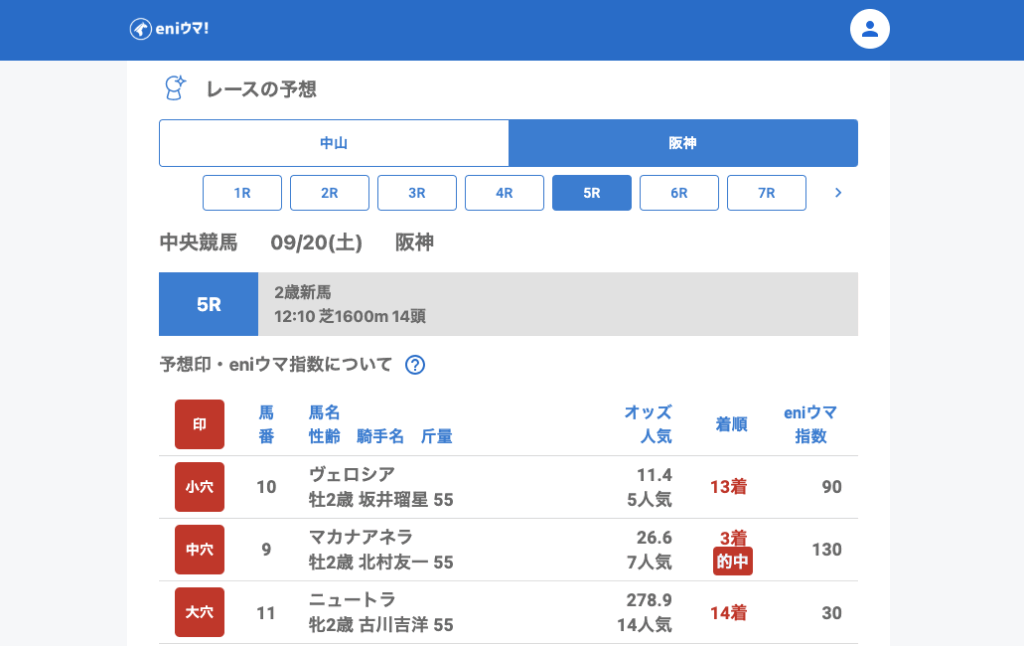Click horse name ヴェロシア row
The height and width of the screenshot is (646, 1024).
(352, 475)
